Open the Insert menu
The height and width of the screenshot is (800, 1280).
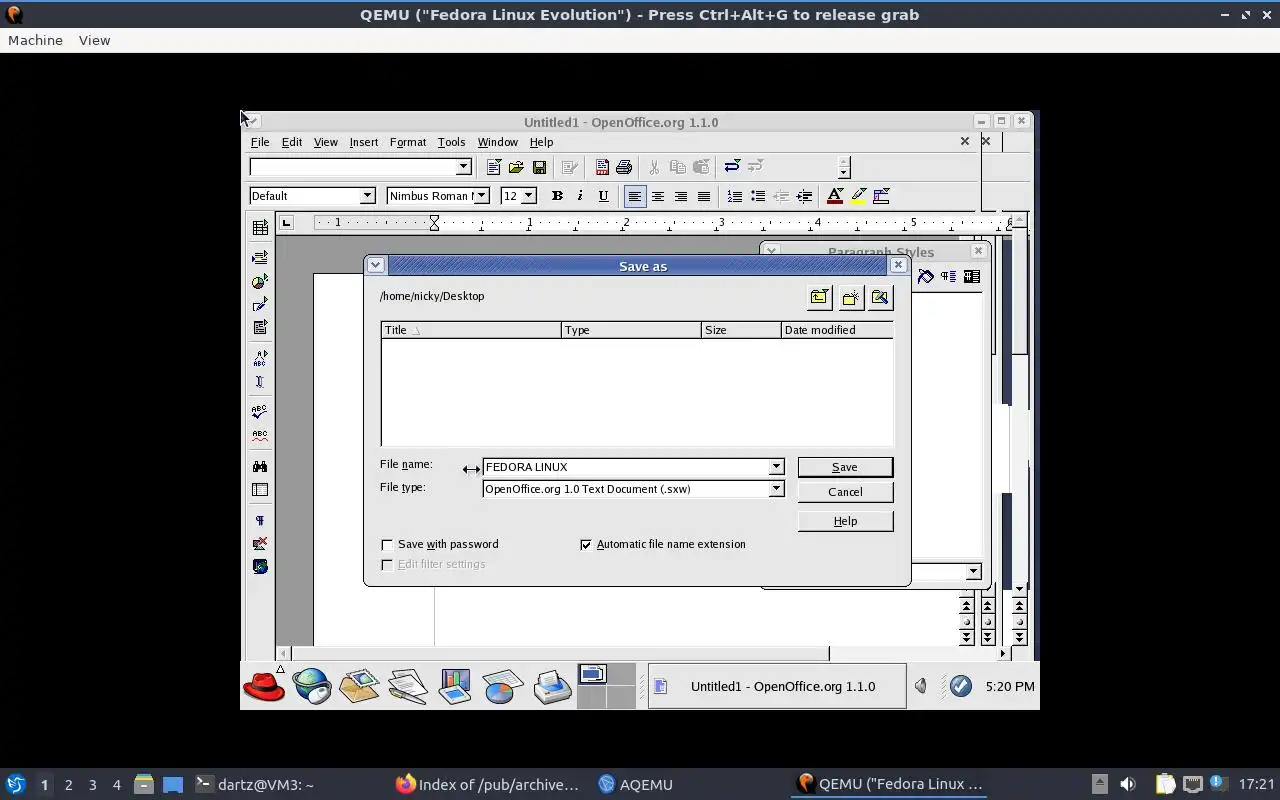pyautogui.click(x=364, y=142)
